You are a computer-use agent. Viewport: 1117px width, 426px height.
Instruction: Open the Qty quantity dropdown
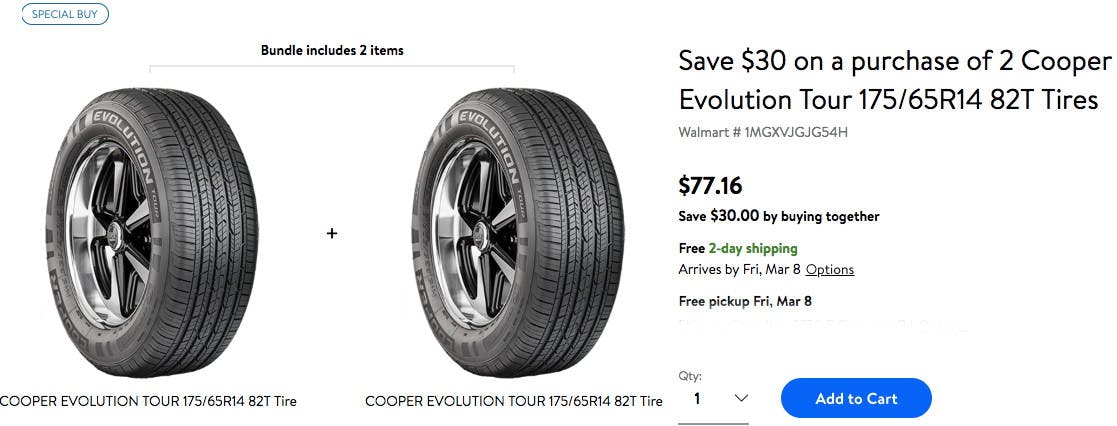pos(713,399)
